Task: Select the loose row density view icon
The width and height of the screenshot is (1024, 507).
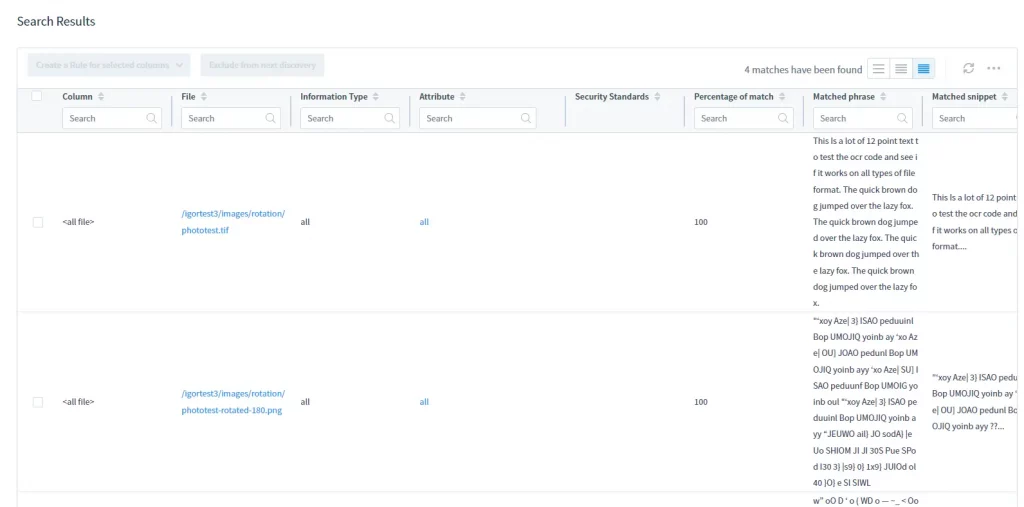Action: coord(878,68)
